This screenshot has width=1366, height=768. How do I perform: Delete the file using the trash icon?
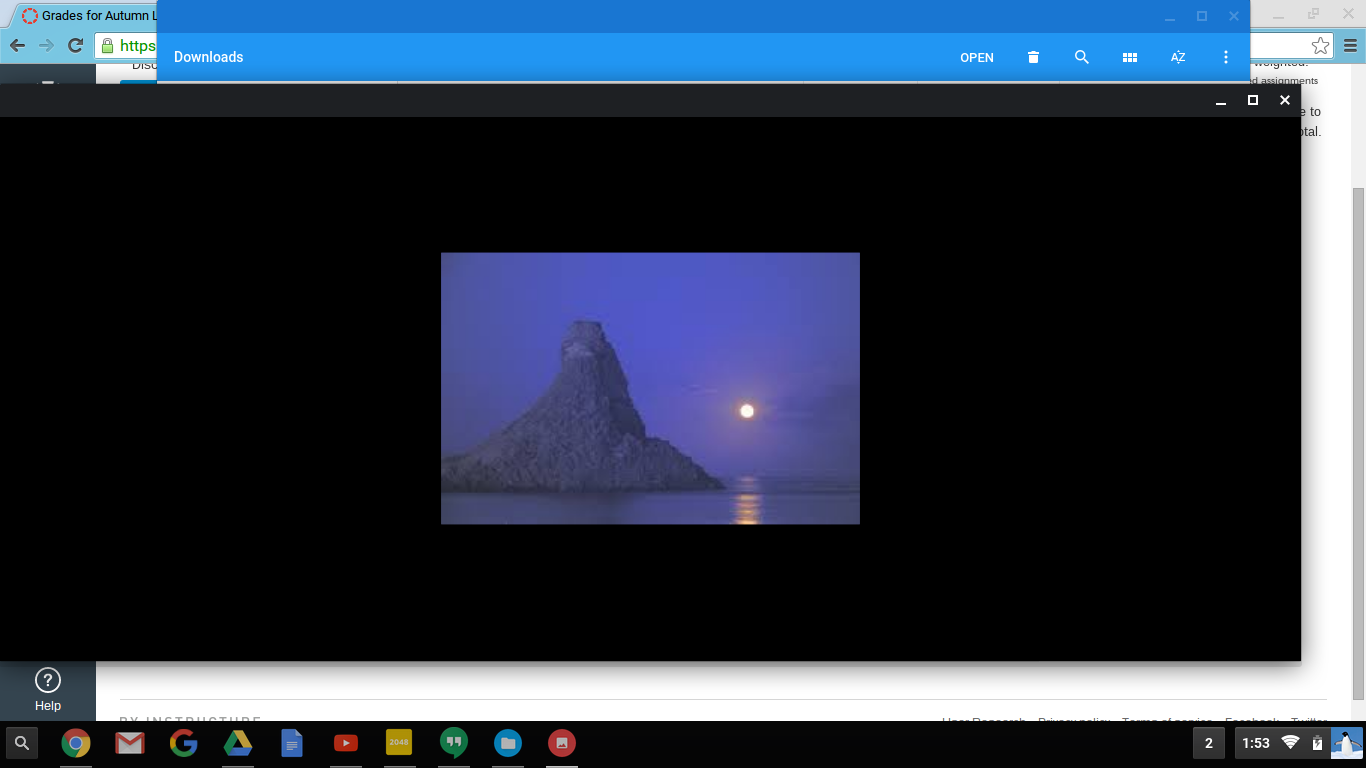point(1033,57)
